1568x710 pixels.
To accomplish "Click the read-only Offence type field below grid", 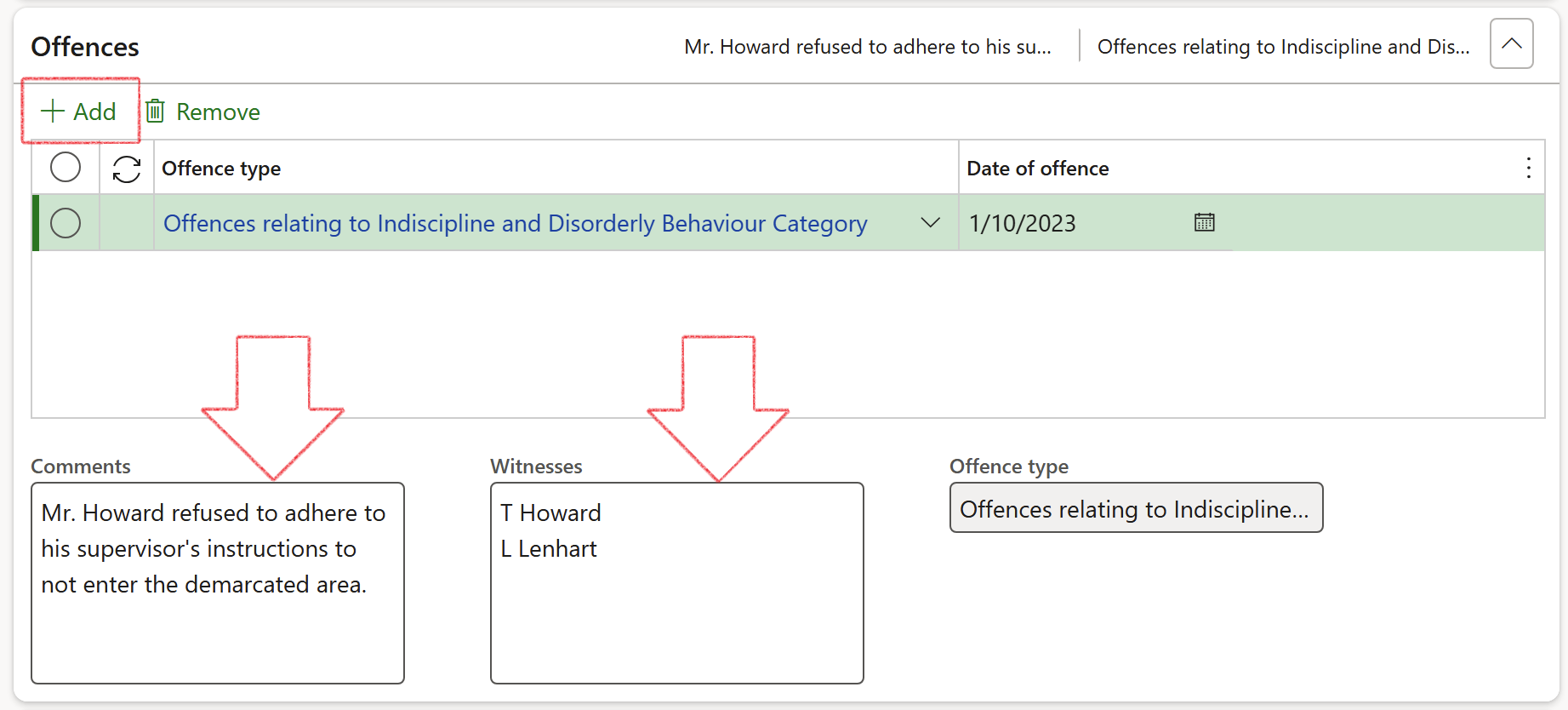I will (1135, 508).
